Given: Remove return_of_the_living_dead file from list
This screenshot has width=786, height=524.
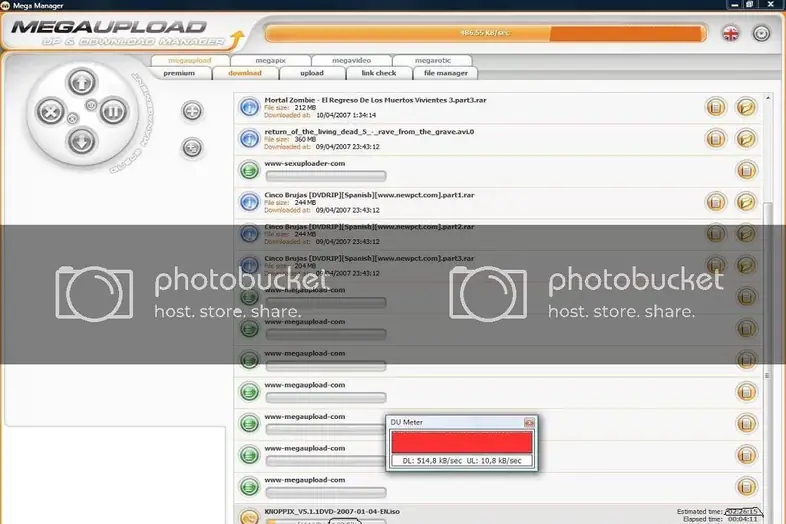Looking at the screenshot, I should [x=715, y=139].
